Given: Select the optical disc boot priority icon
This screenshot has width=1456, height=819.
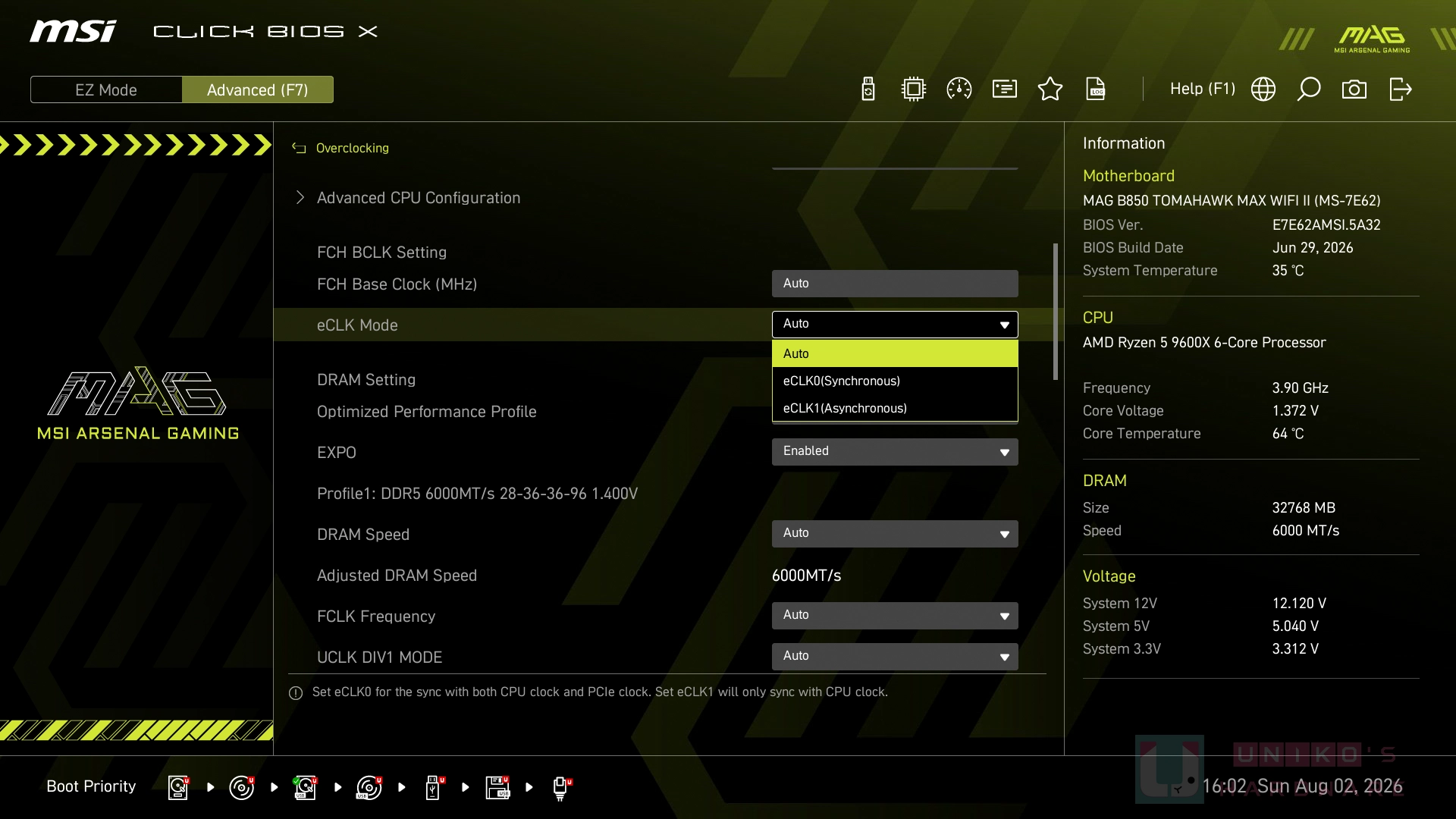Looking at the screenshot, I should (x=242, y=787).
